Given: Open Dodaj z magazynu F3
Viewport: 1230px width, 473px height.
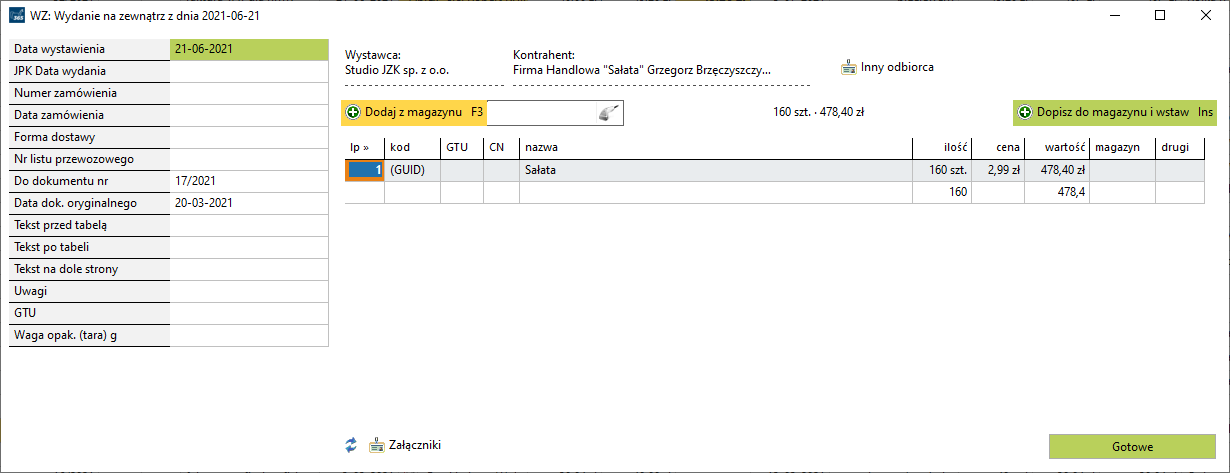Looking at the screenshot, I should tap(414, 113).
